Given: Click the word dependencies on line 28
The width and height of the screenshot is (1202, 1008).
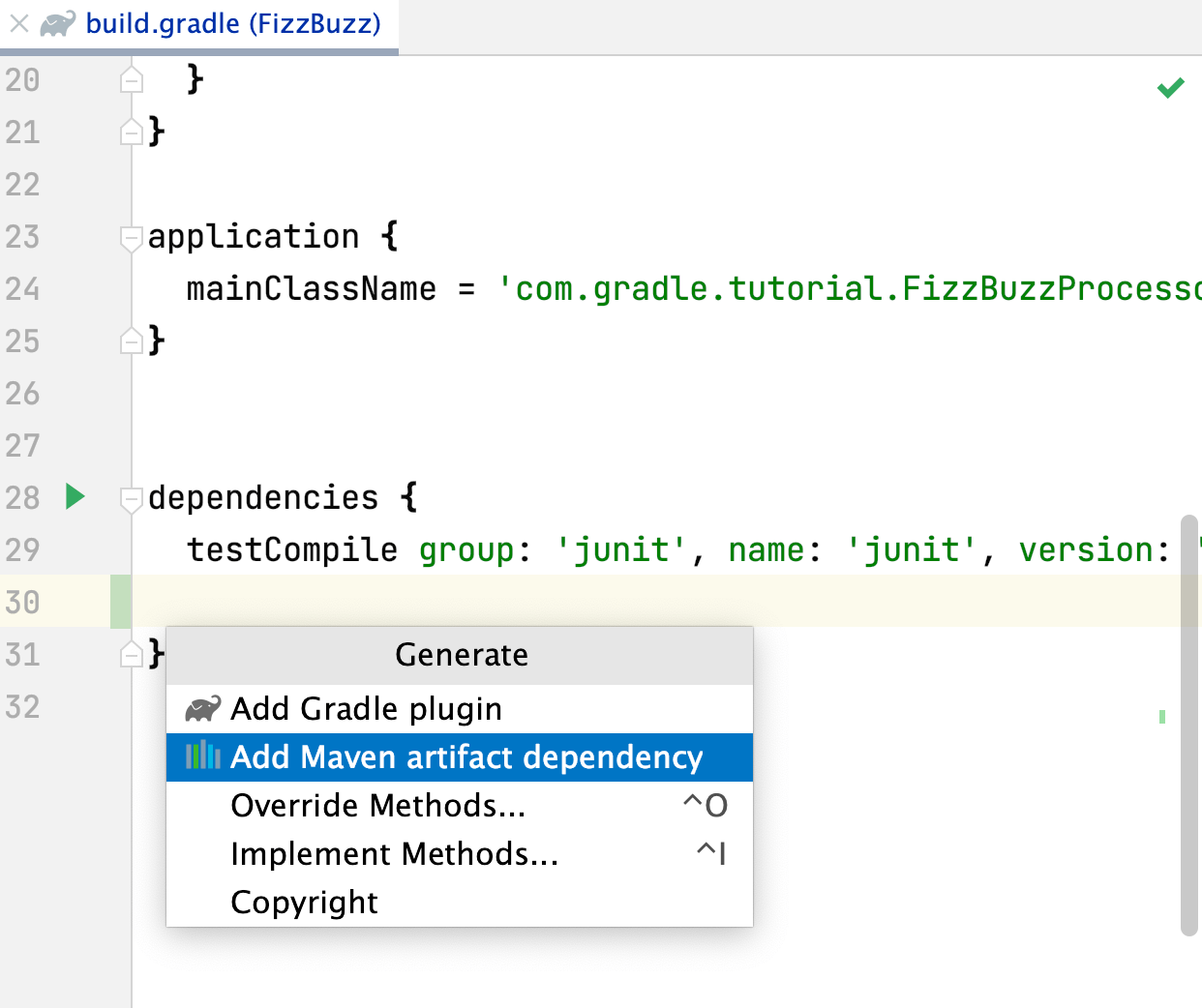Looking at the screenshot, I should tap(263, 497).
